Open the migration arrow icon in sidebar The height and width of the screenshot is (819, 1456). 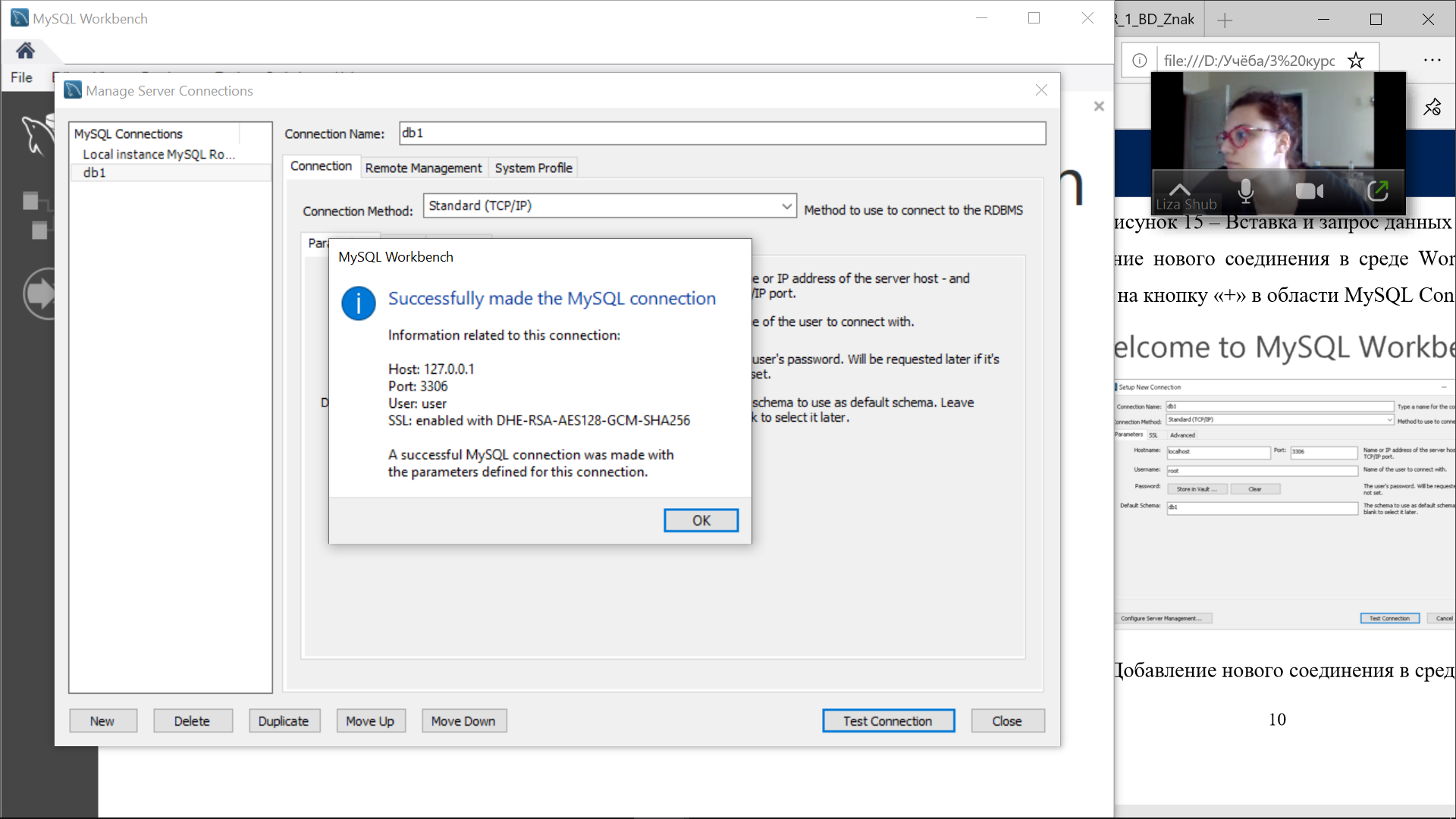point(39,293)
